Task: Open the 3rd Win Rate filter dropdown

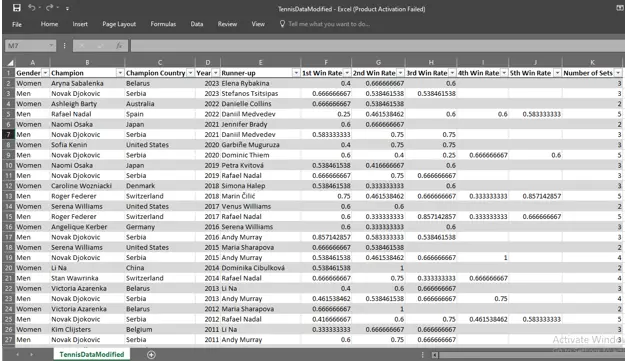Action: click(452, 73)
